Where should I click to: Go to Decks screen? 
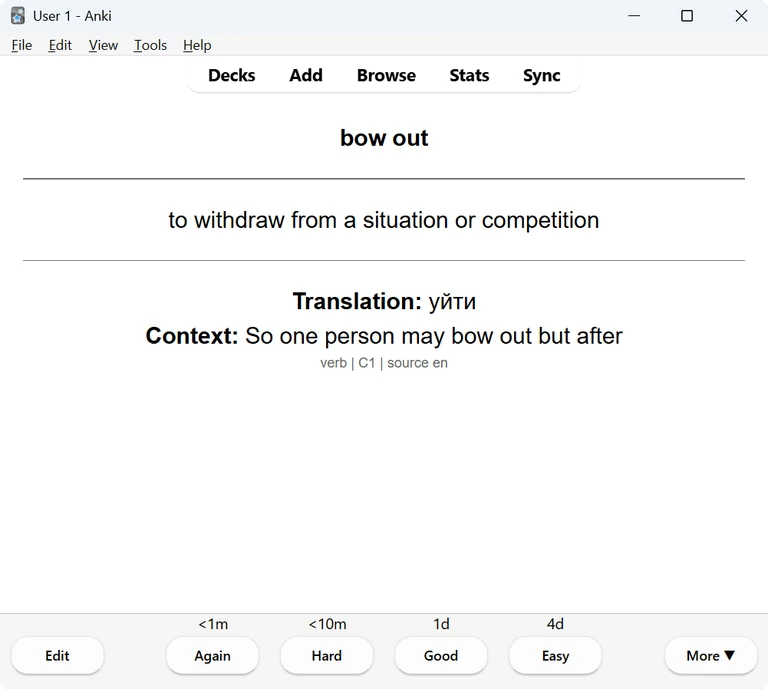click(232, 75)
